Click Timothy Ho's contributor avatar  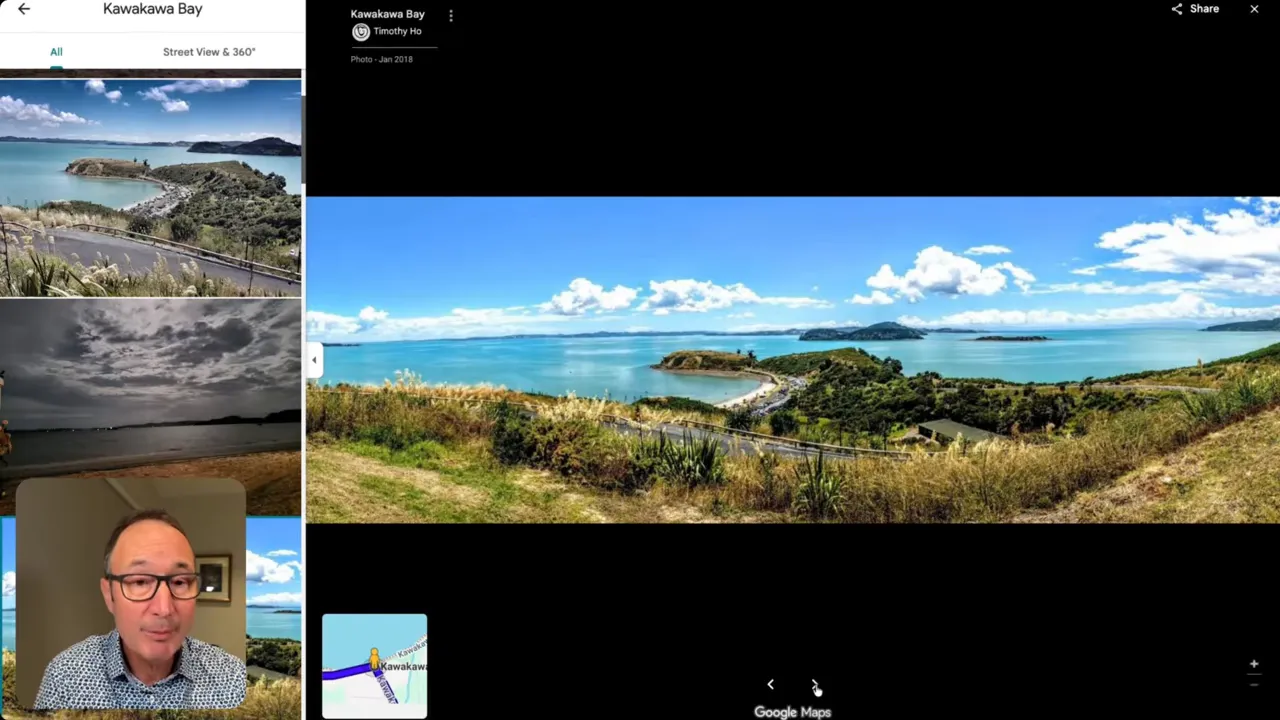[360, 31]
